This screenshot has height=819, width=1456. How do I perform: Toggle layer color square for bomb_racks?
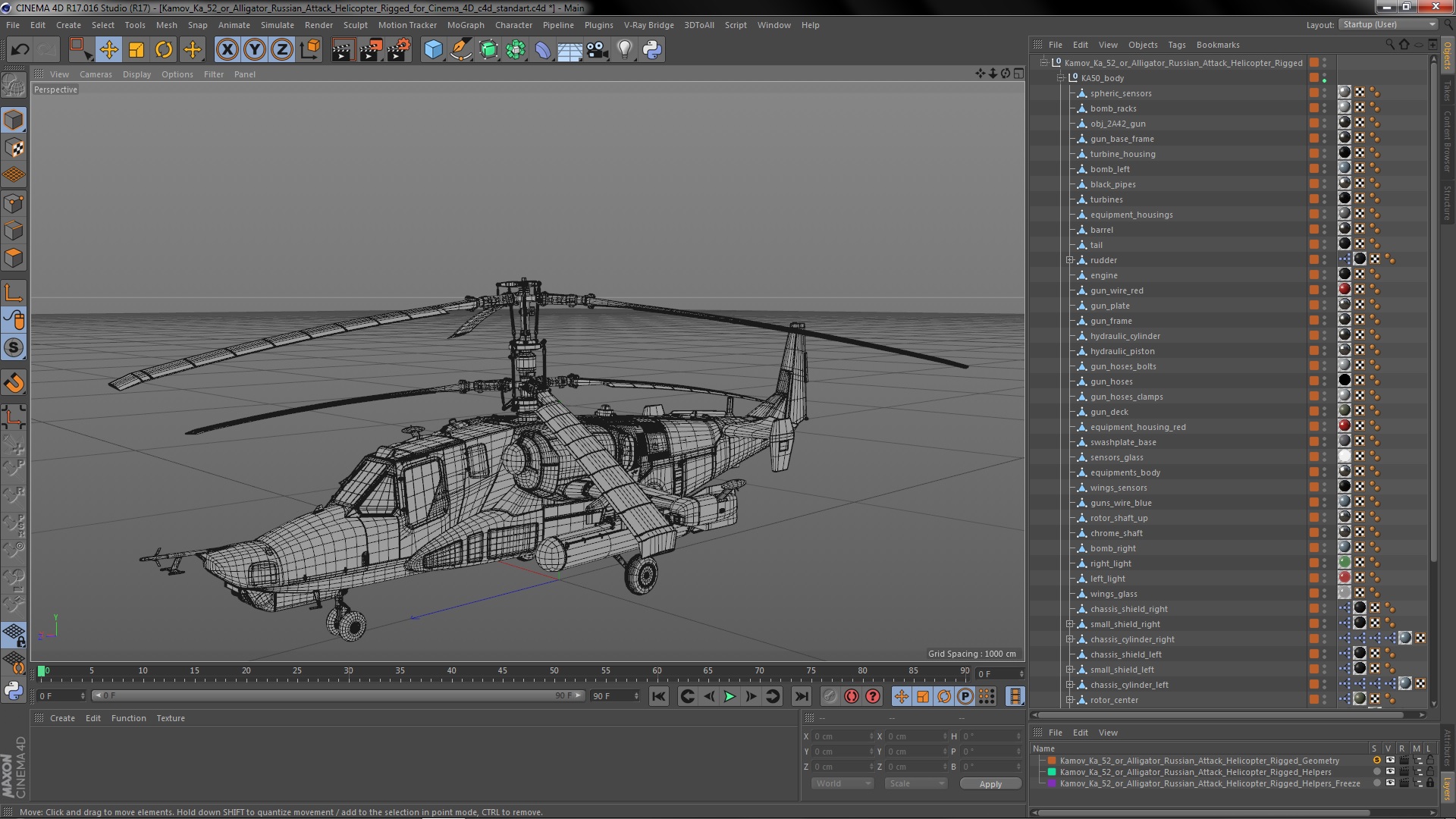click(1313, 108)
